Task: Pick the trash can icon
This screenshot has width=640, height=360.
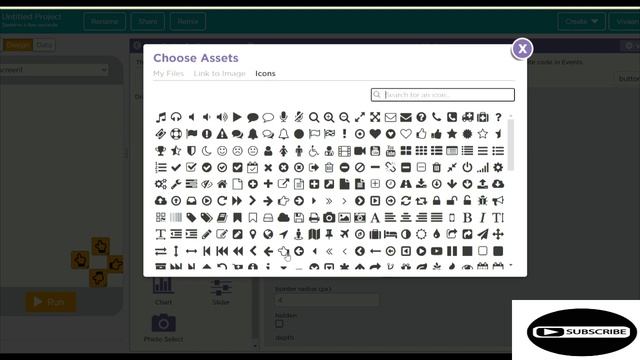Action: tap(436, 167)
